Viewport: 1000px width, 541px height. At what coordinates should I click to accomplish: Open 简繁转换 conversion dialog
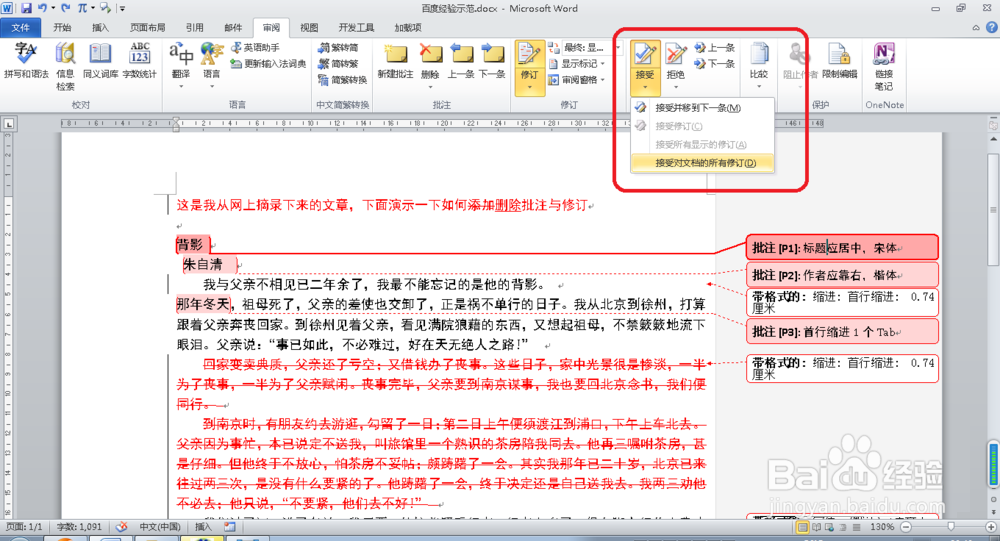tap(342, 80)
